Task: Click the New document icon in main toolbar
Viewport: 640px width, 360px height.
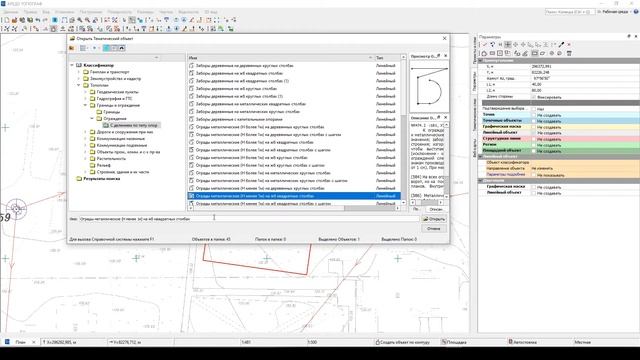Action: [7, 20]
